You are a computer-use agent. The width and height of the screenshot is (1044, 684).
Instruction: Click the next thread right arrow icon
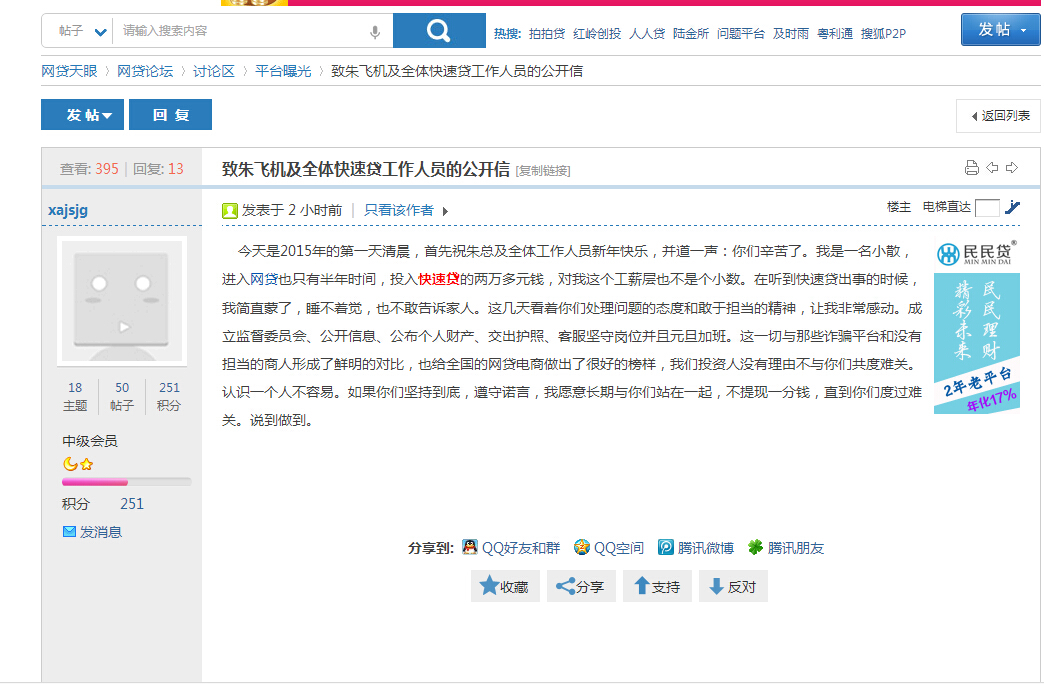click(x=1012, y=168)
